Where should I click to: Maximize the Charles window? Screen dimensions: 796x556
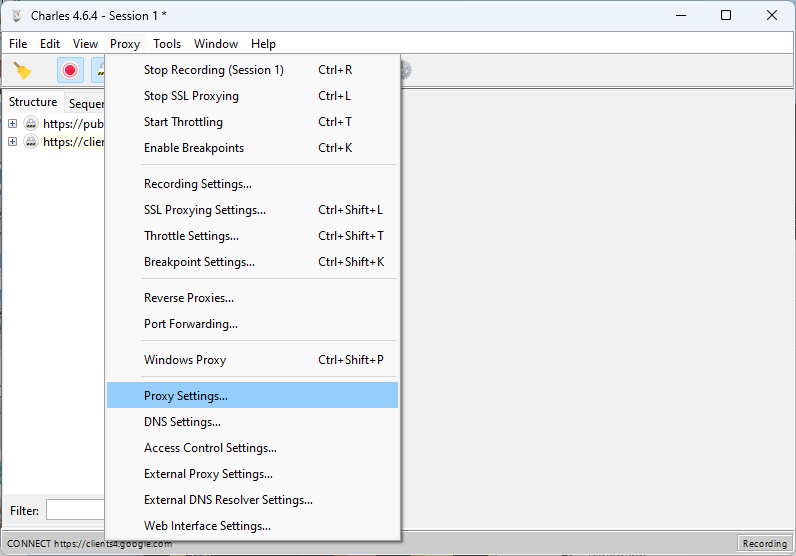[x=726, y=15]
